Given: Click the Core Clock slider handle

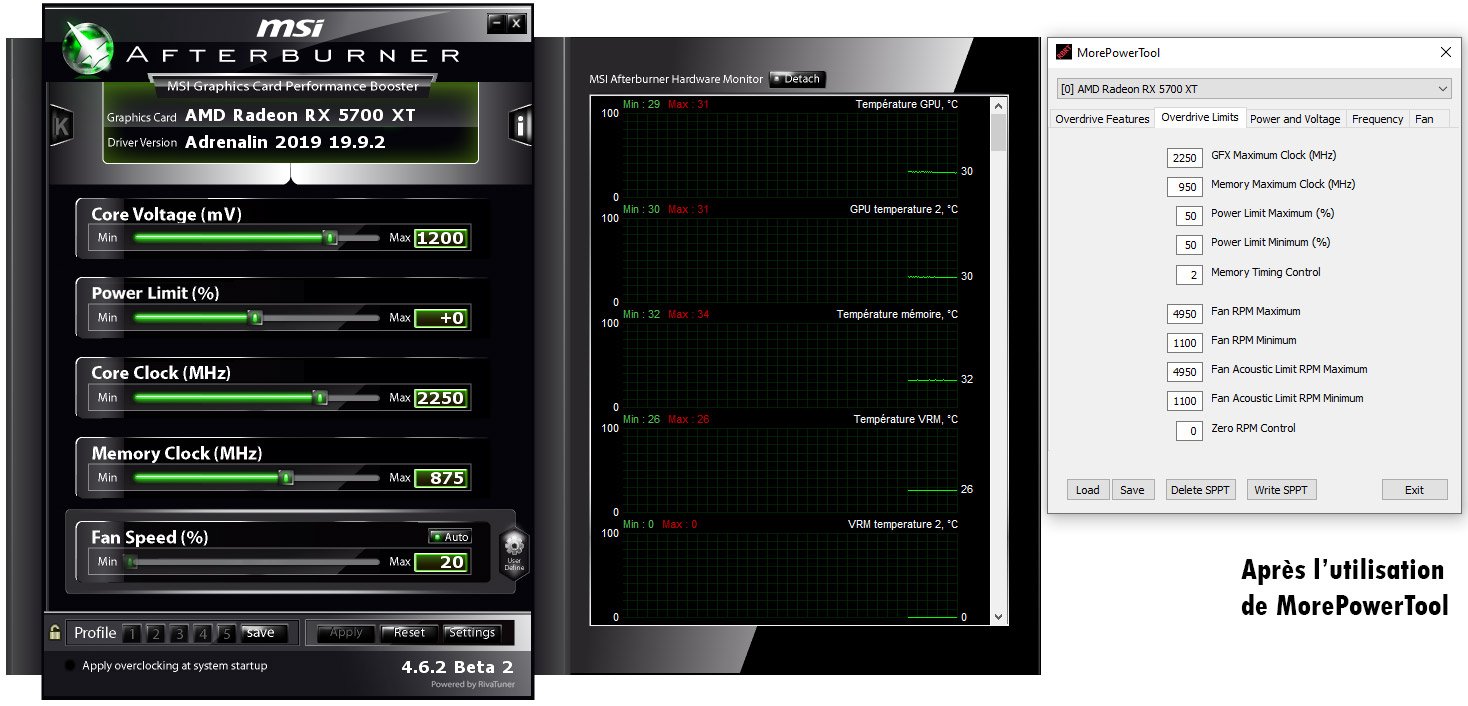Looking at the screenshot, I should 320,398.
